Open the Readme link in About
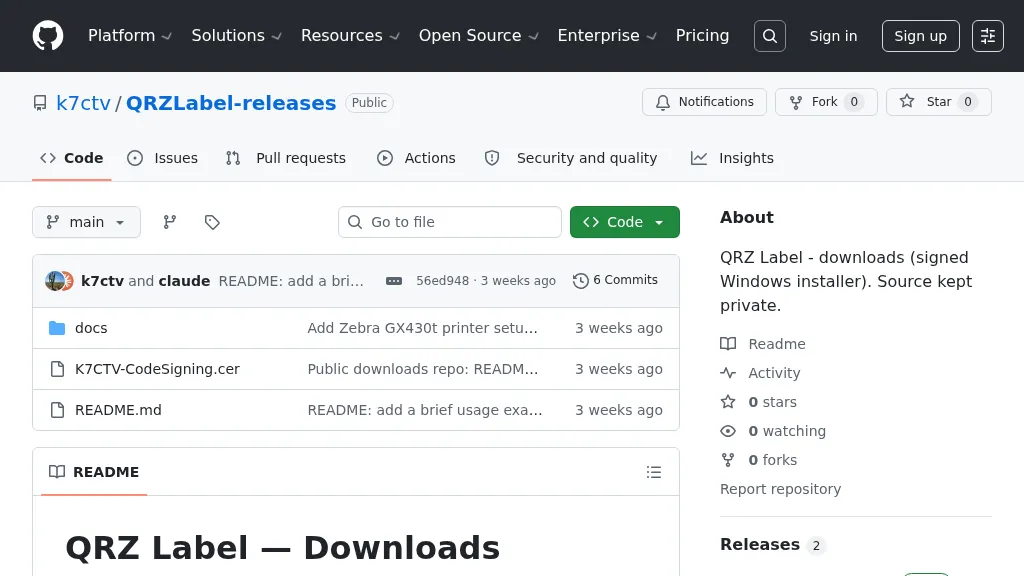The image size is (1024, 576). pyautogui.click(x=776, y=344)
